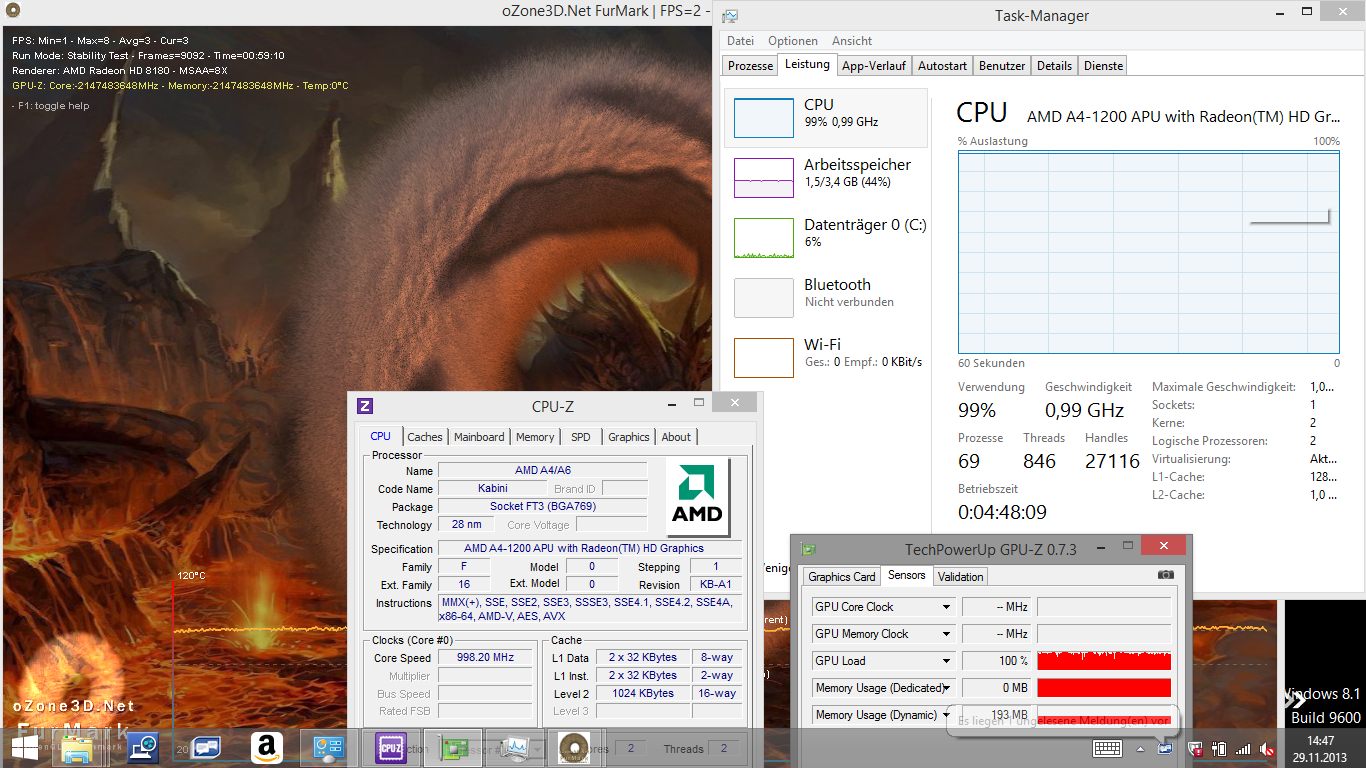Select the Leistung tab

pyautogui.click(x=807, y=64)
